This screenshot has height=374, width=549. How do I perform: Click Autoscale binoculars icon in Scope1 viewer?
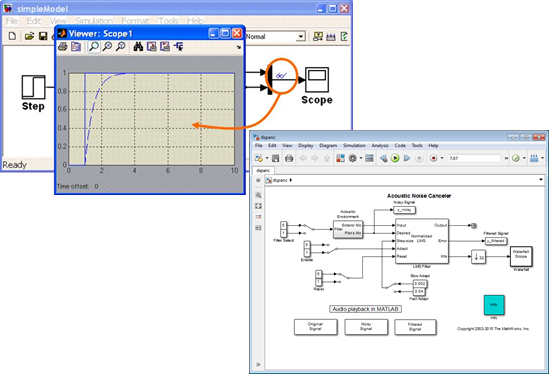tap(138, 47)
